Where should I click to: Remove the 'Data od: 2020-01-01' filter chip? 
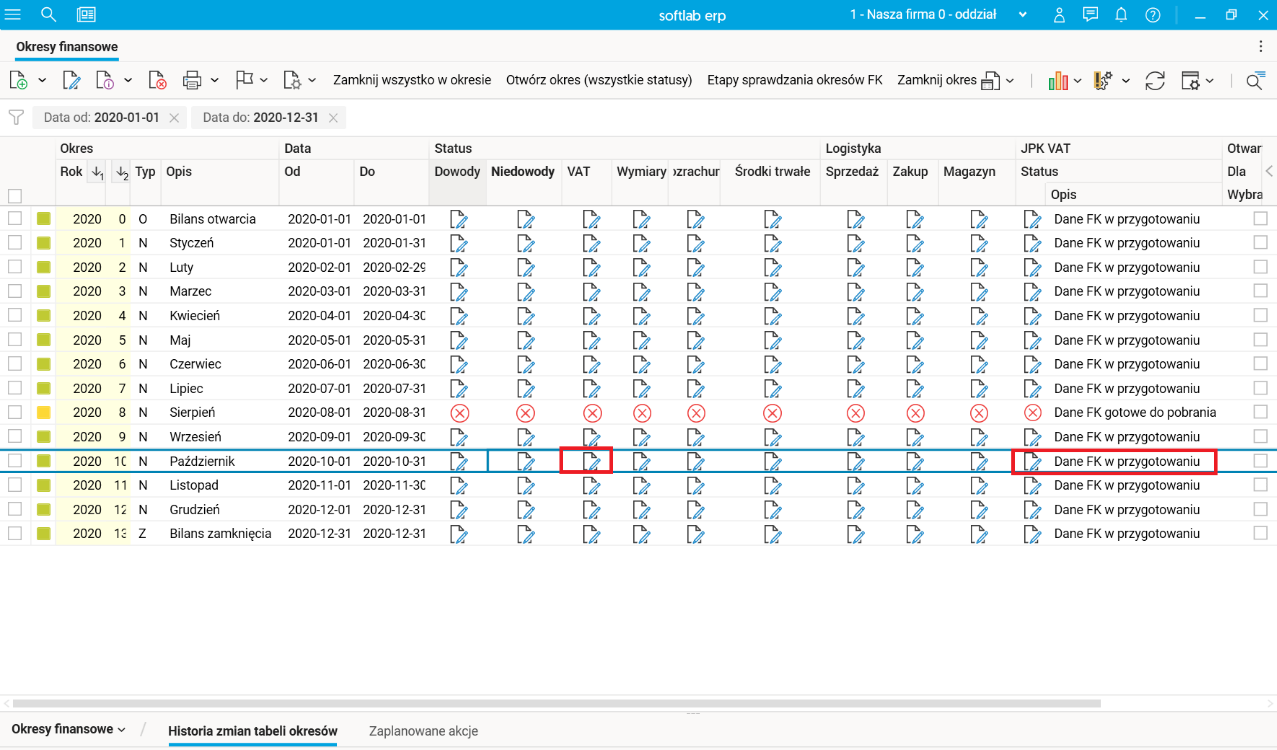click(x=174, y=118)
